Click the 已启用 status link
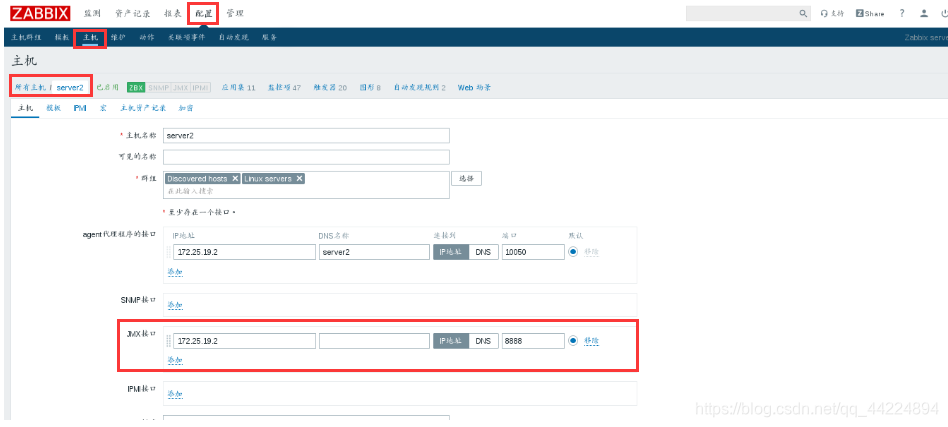This screenshot has height=427, width=948. tap(108, 87)
